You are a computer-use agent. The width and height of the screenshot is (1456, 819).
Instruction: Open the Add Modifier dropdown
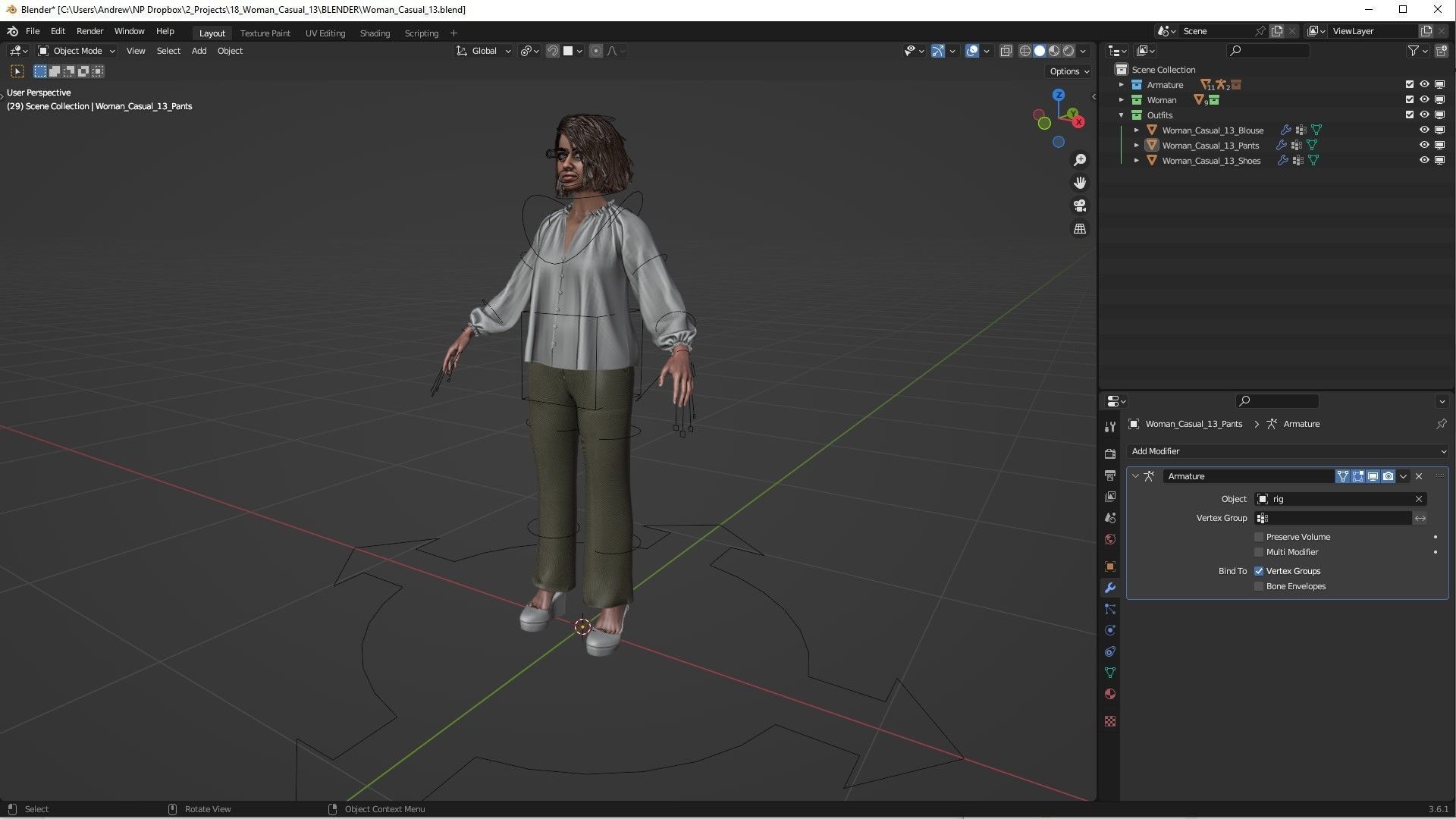(1287, 451)
